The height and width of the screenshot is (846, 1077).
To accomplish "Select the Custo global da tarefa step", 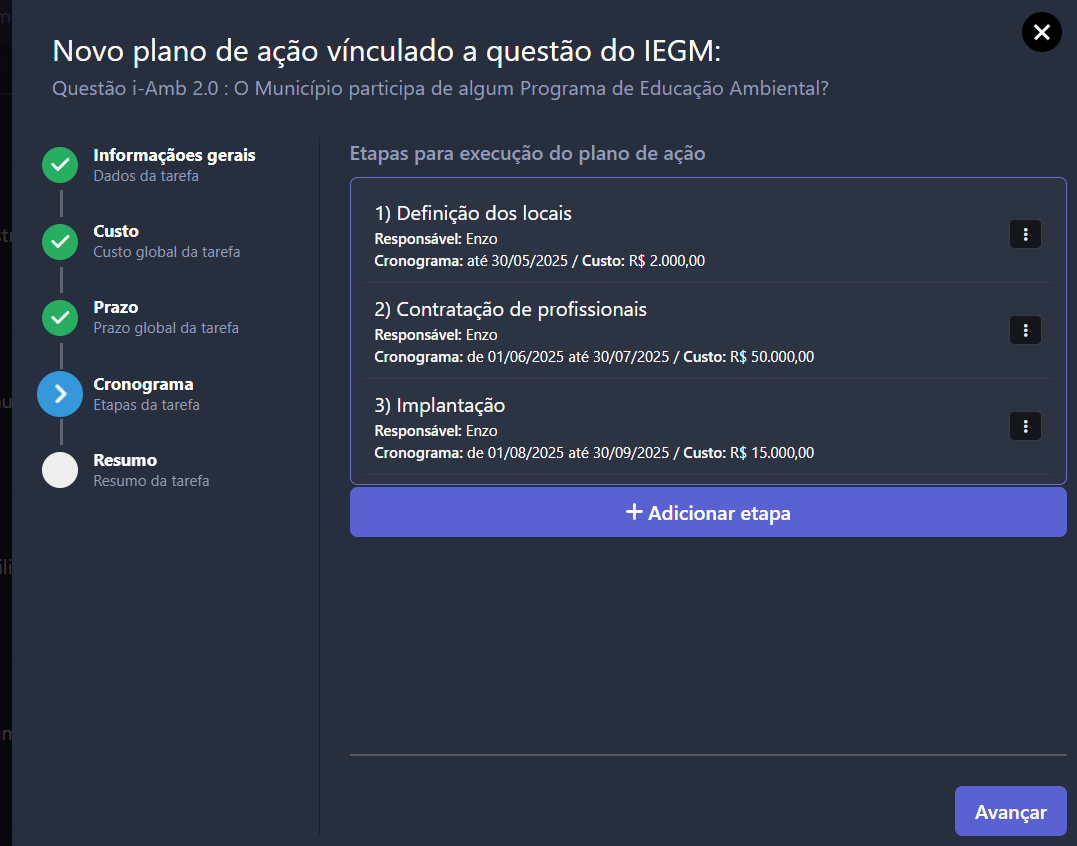I will coord(167,242).
